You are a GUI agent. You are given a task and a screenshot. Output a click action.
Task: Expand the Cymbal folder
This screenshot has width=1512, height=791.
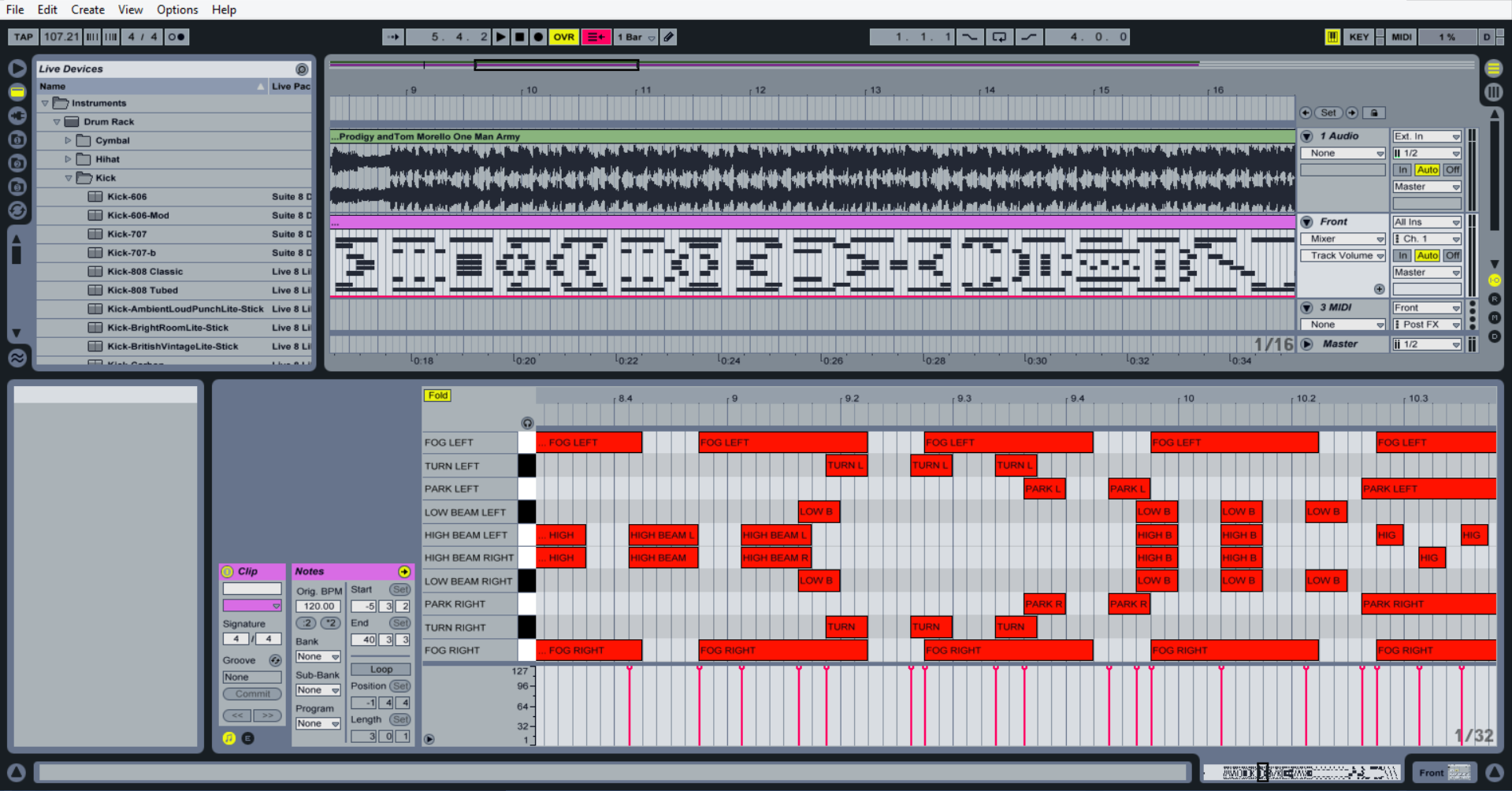(68, 140)
